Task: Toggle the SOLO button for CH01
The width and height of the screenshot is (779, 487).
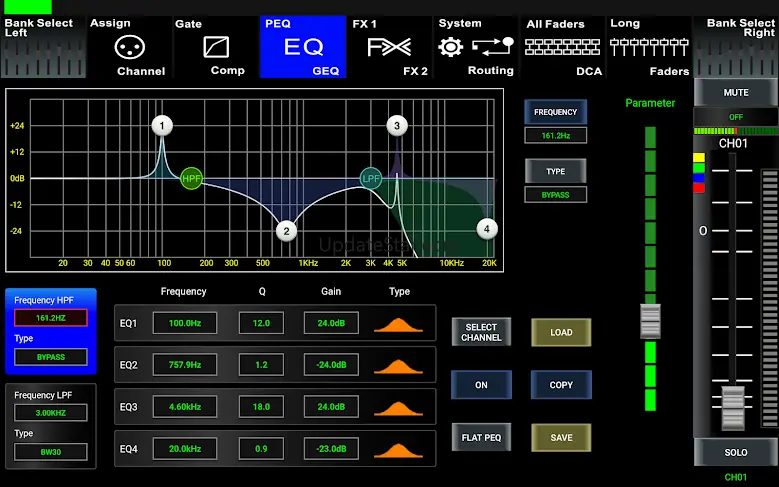Action: tap(735, 453)
